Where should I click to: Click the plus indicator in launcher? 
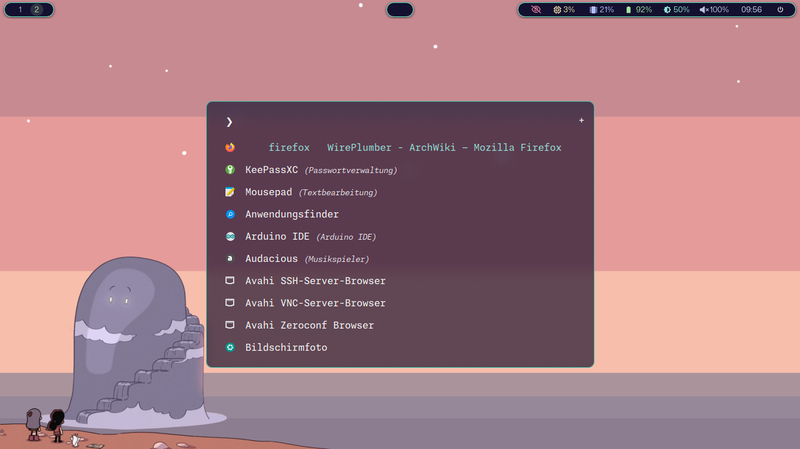pos(581,120)
